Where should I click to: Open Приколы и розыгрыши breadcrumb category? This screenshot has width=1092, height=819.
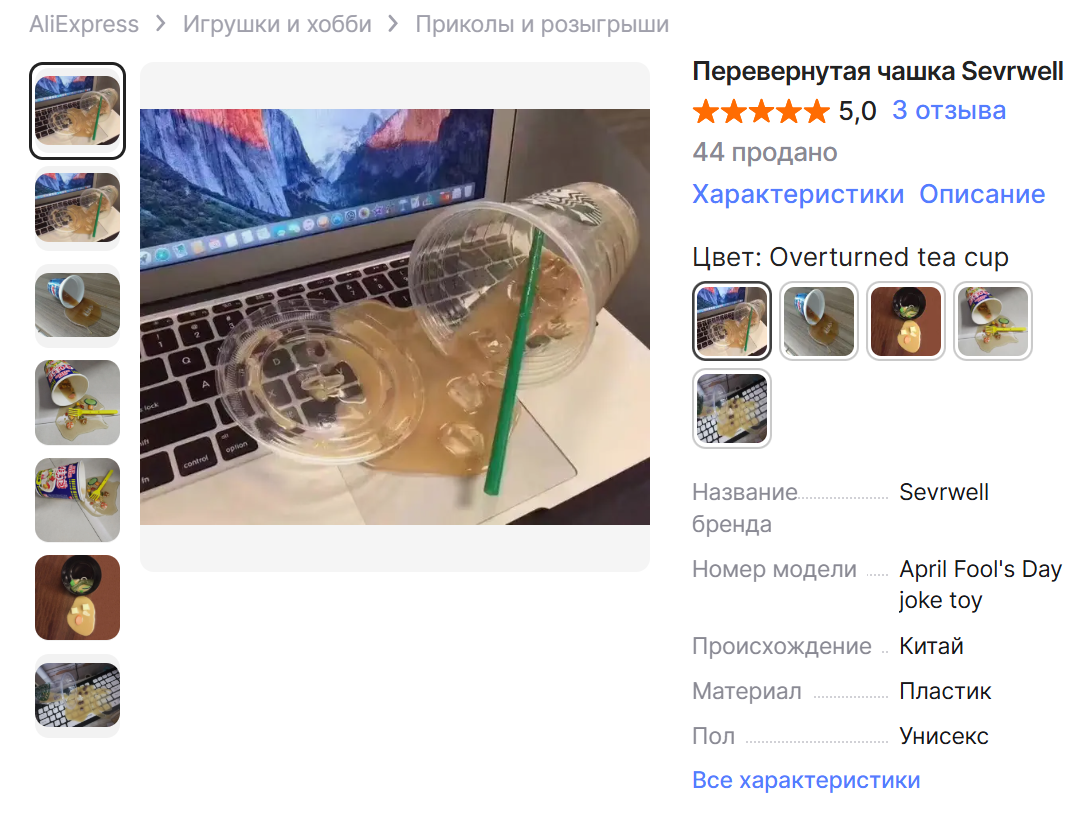coord(542,24)
